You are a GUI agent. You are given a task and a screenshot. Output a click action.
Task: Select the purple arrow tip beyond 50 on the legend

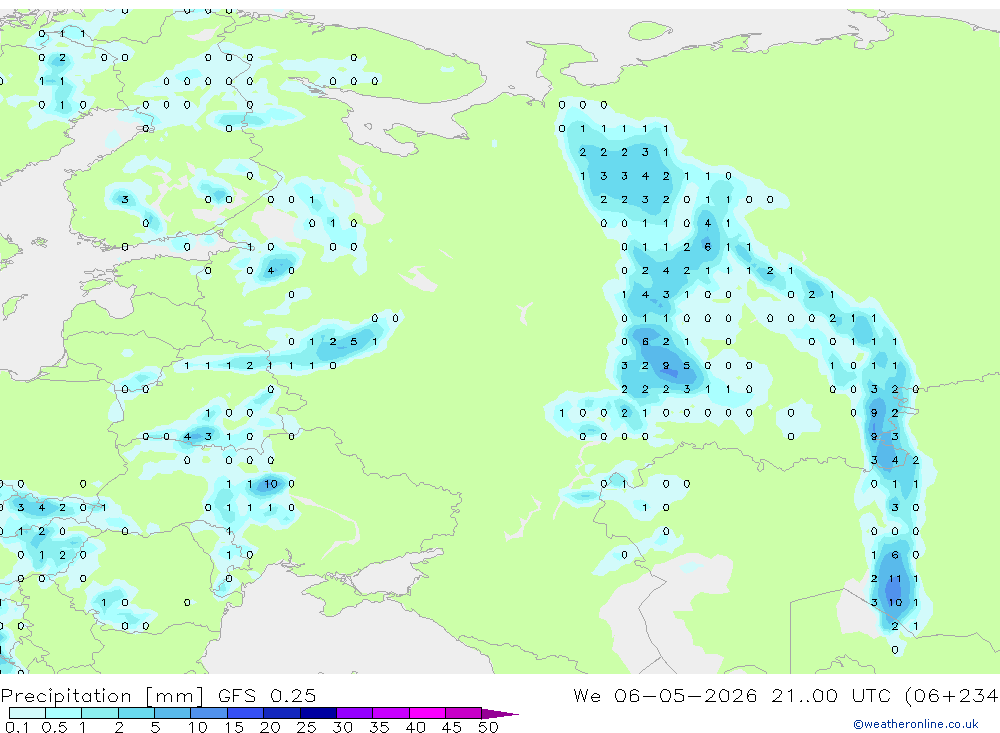point(499,714)
